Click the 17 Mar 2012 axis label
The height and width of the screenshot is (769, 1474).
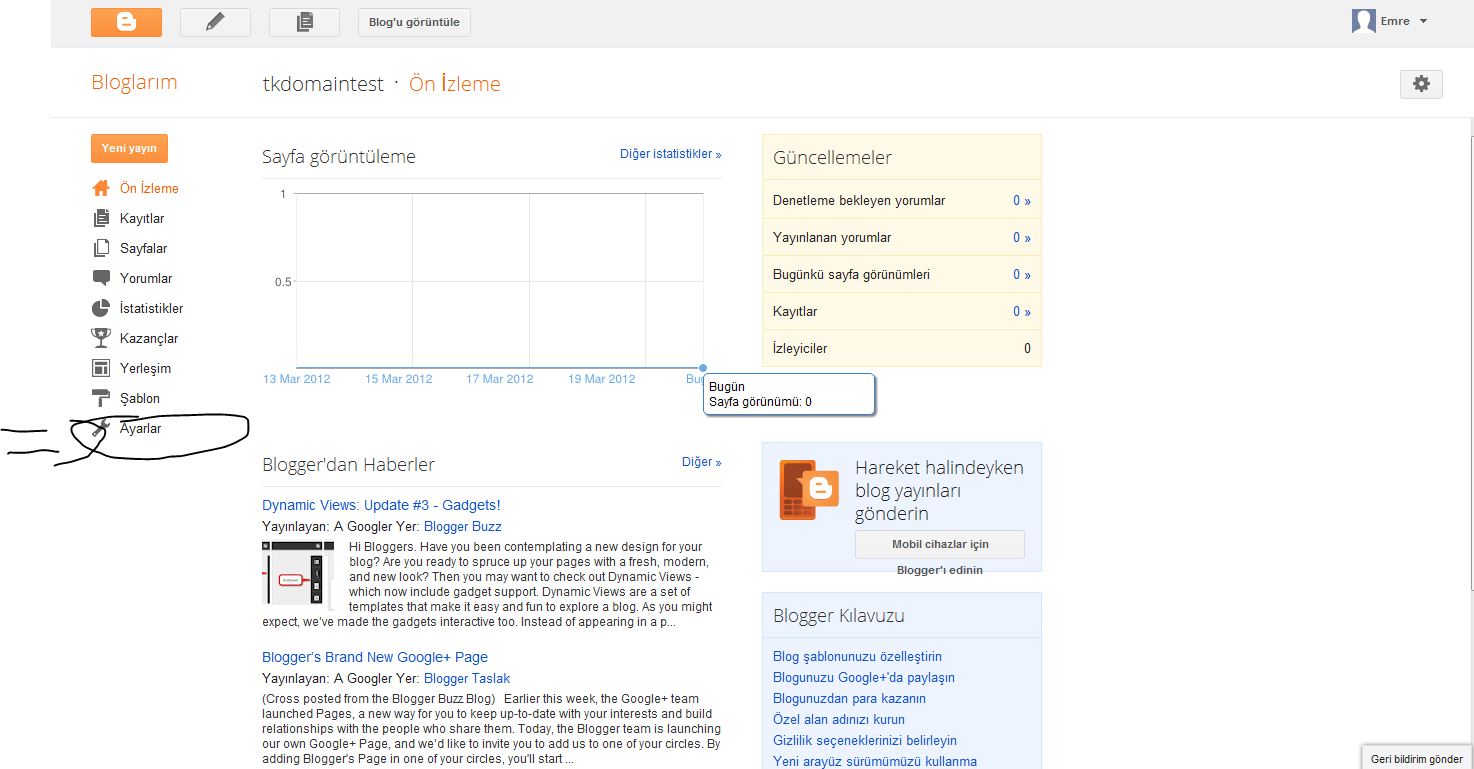pos(500,379)
